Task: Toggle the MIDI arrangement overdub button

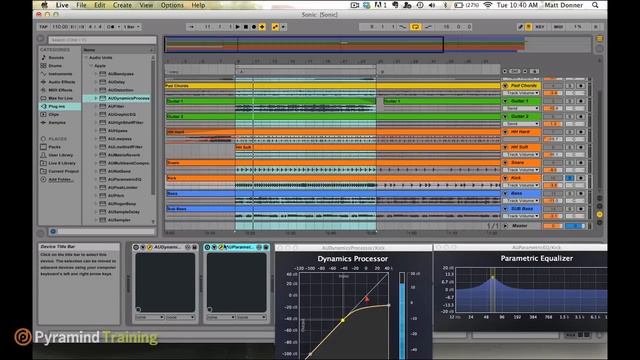Action: pos(262,27)
